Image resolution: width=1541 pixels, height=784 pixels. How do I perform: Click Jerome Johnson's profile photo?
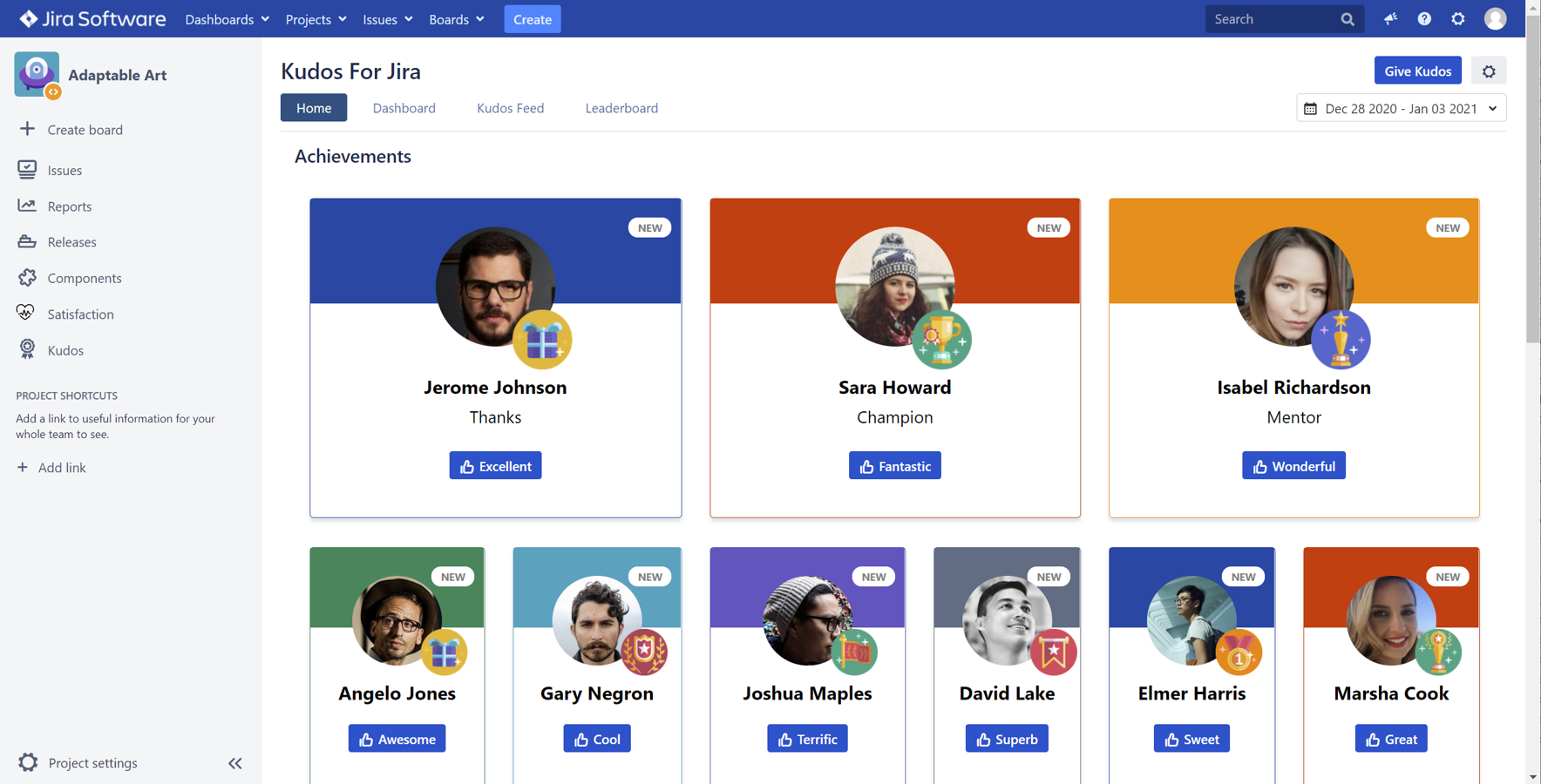coord(495,287)
